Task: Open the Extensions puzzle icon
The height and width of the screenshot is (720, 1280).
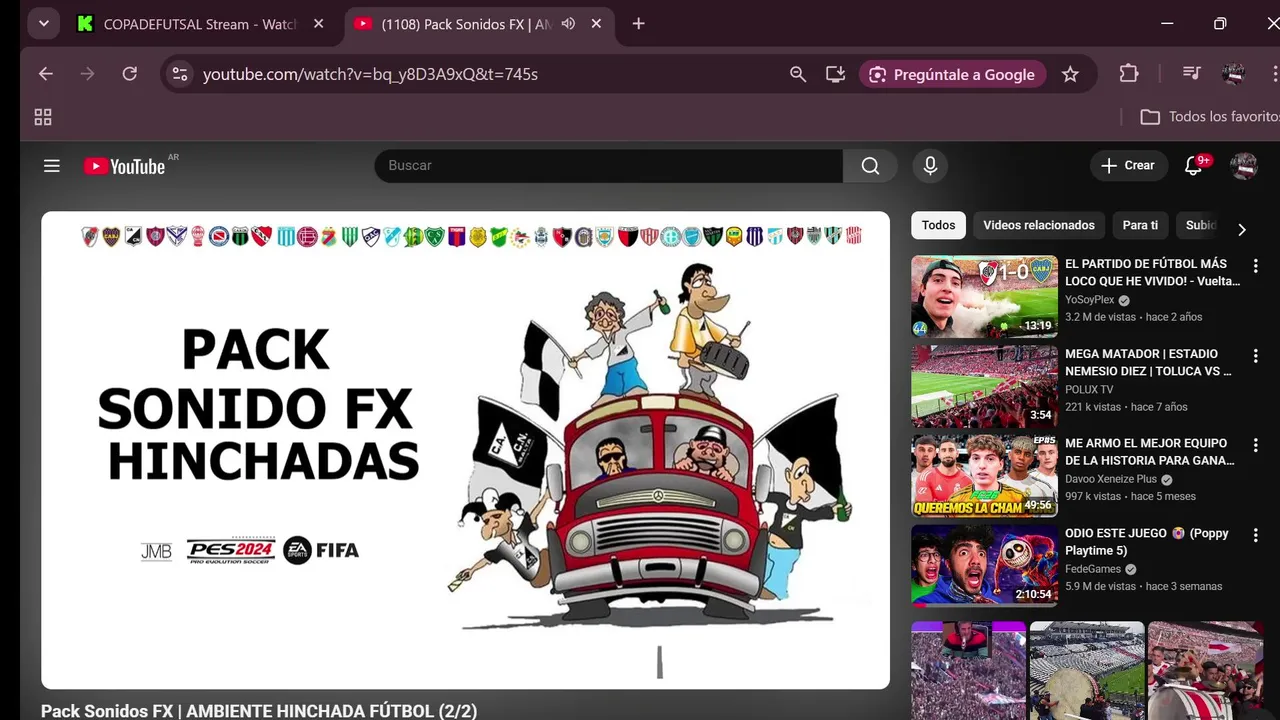Action: (1129, 74)
